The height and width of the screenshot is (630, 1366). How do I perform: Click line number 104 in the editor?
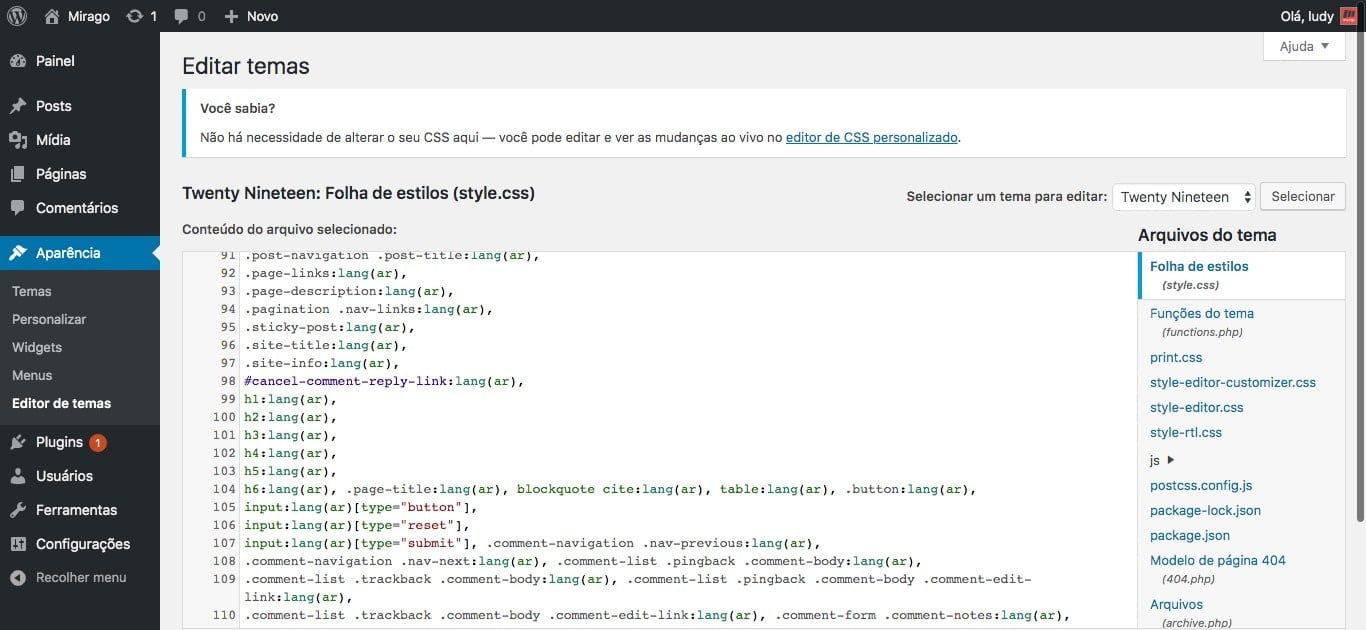tap(224, 489)
